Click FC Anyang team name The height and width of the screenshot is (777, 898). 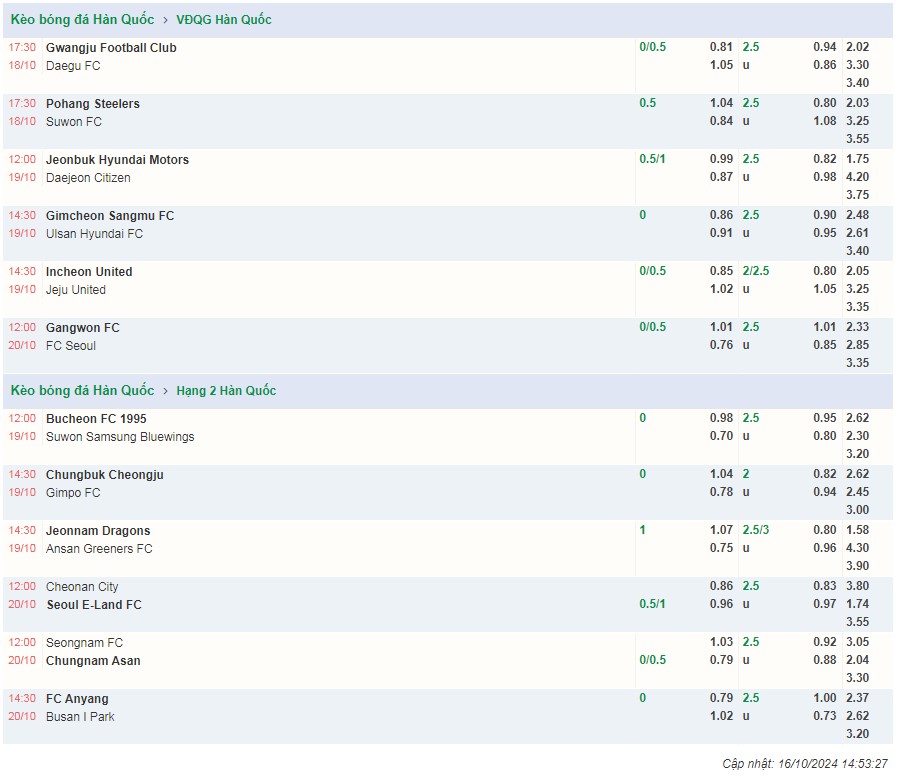pyautogui.click(x=77, y=699)
